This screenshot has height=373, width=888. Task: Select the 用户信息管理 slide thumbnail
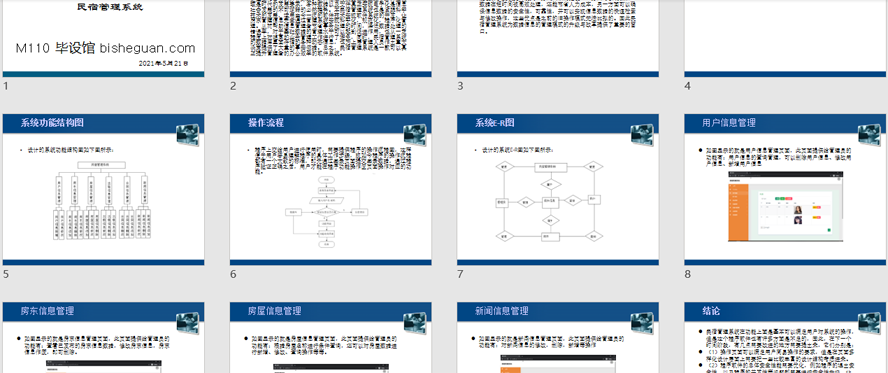785,190
